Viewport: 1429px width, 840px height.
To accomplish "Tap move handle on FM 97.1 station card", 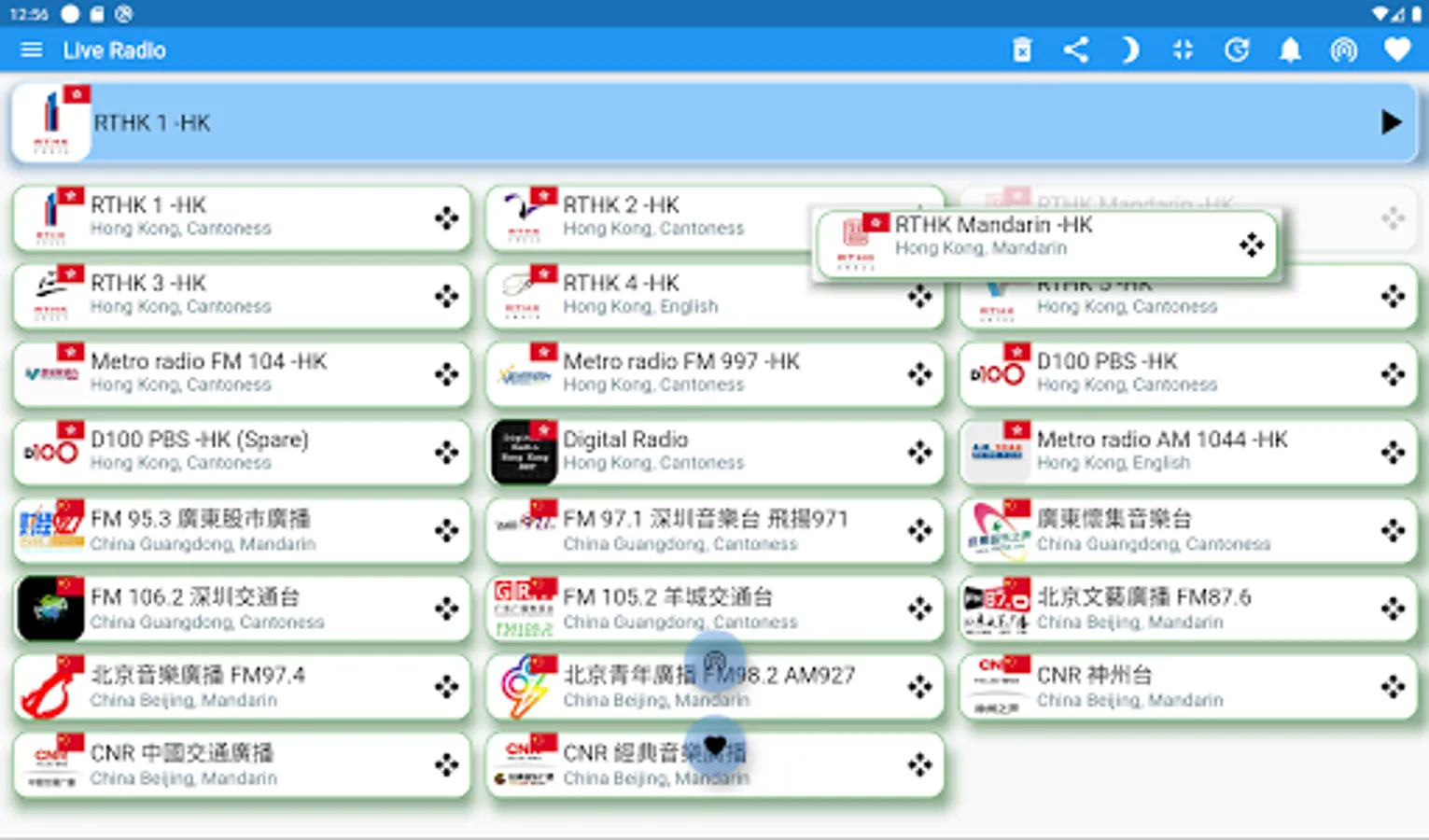I will click(919, 531).
